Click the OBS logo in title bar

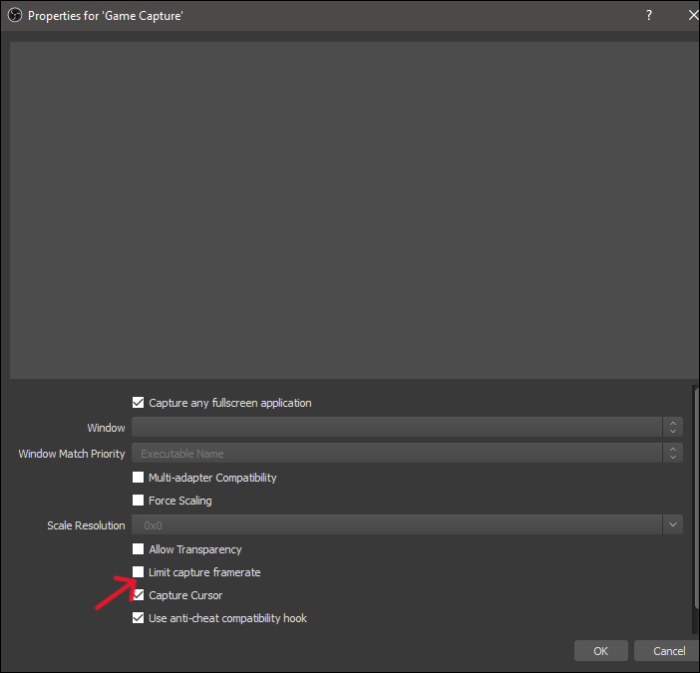[15, 16]
